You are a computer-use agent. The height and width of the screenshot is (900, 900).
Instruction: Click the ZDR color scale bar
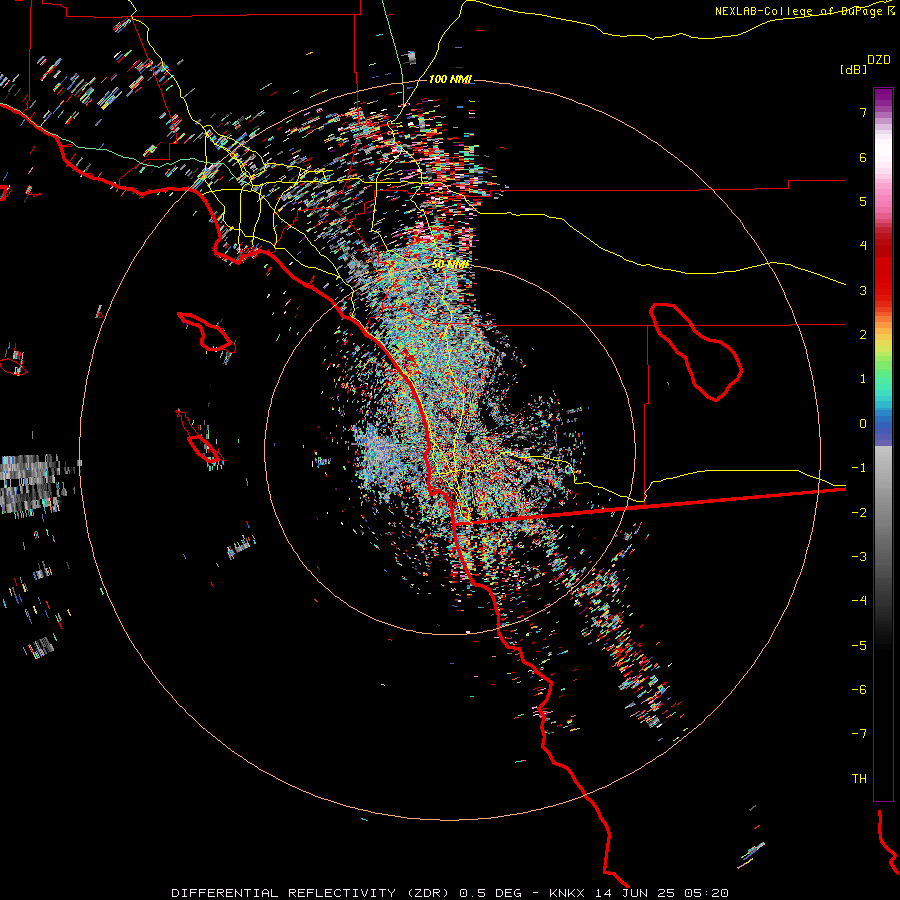tap(883, 444)
